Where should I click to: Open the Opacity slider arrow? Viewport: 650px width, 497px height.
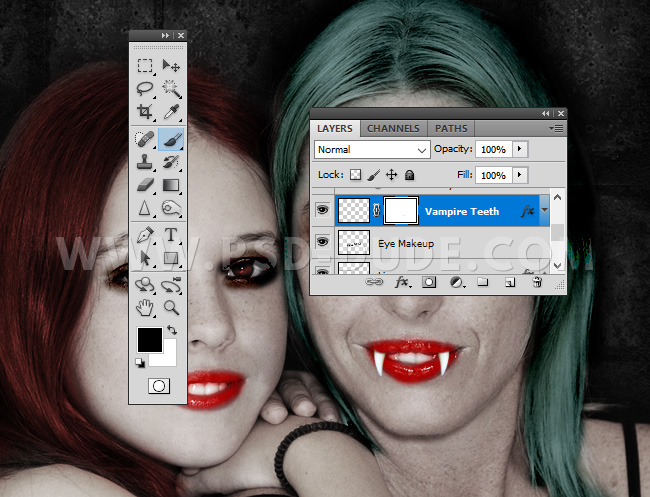click(520, 149)
